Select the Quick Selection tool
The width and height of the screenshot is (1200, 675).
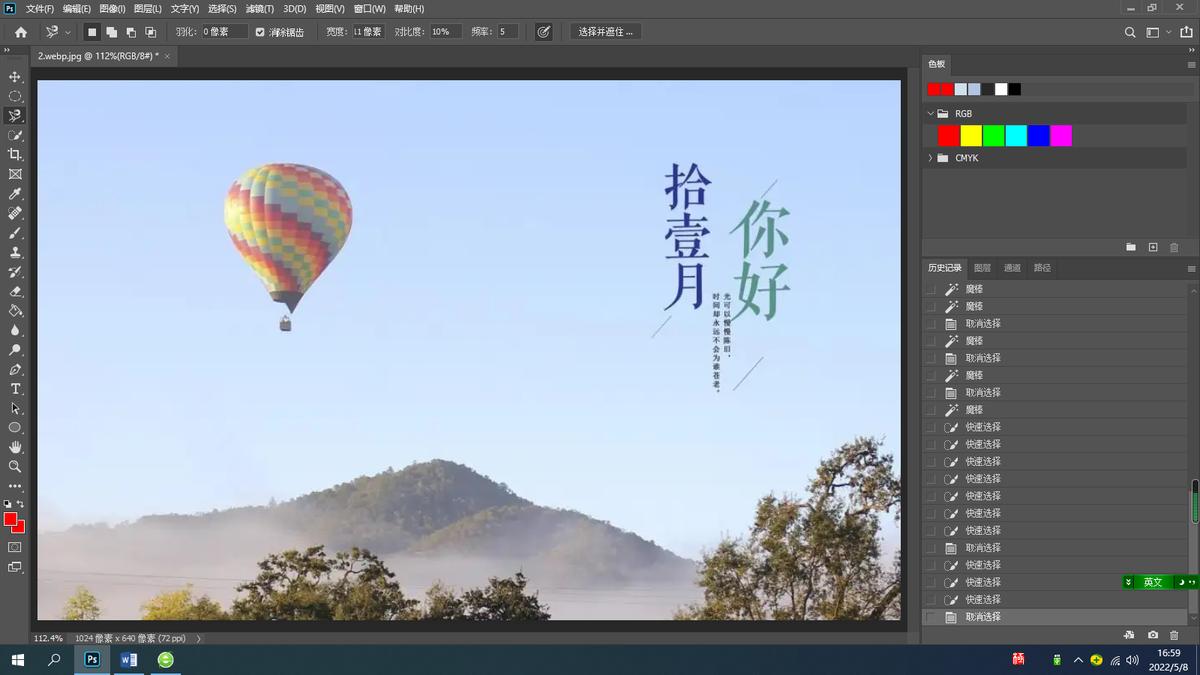tap(15, 135)
